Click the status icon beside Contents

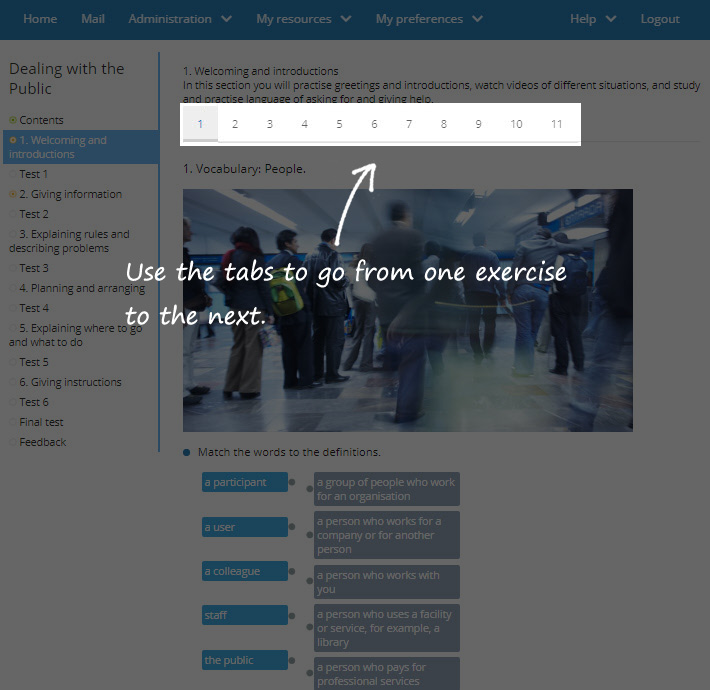click(x=13, y=120)
